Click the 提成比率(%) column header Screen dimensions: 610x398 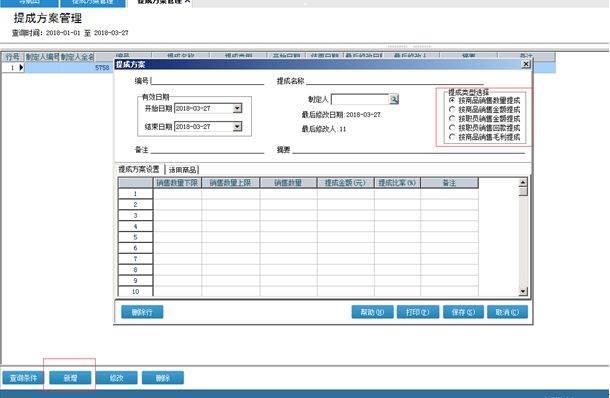[x=397, y=182]
